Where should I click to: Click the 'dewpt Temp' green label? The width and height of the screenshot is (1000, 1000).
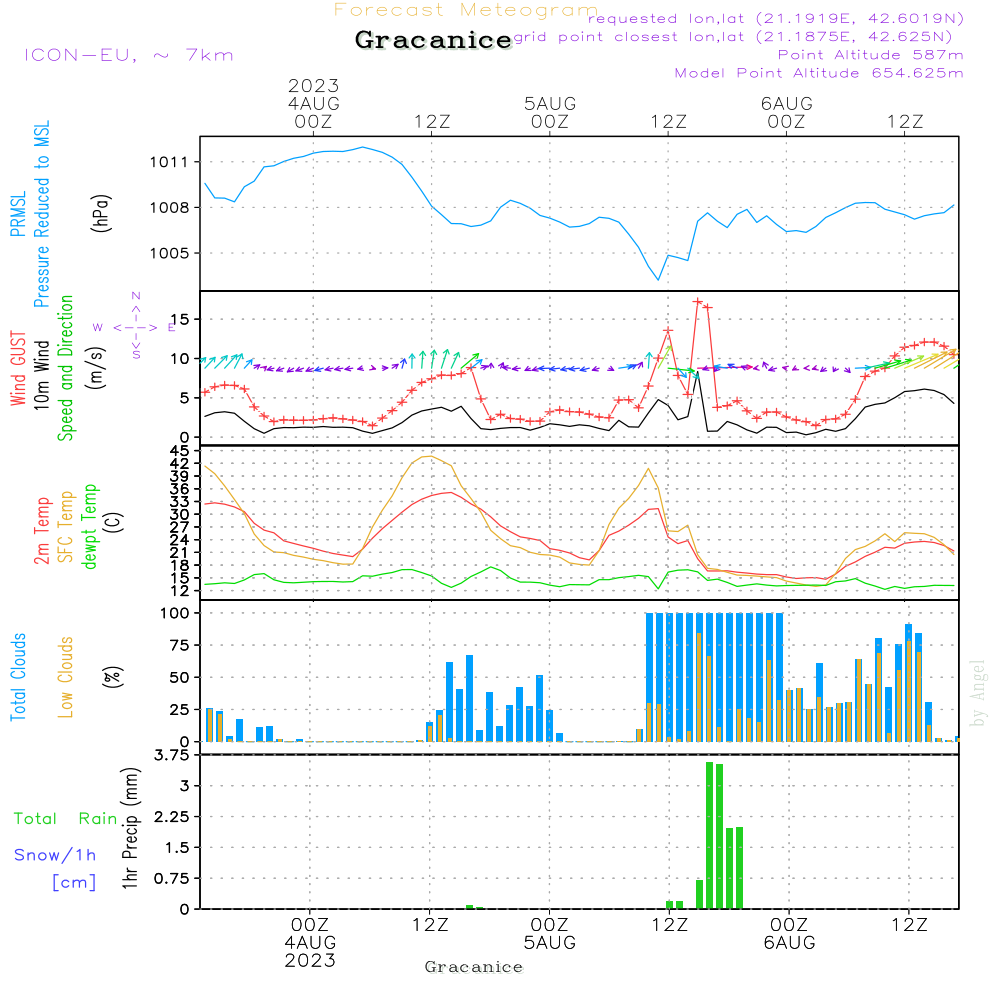tap(89, 526)
